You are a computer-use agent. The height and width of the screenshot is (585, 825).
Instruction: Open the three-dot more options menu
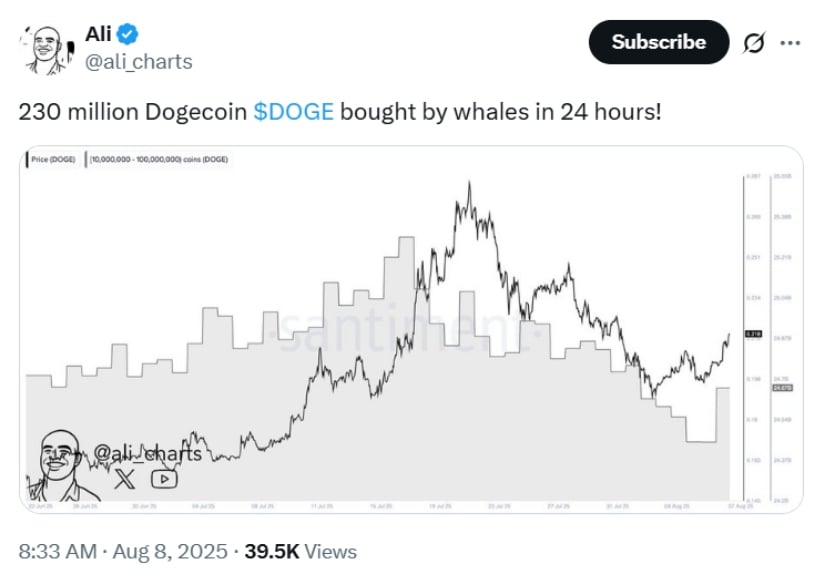pyautogui.click(x=790, y=43)
